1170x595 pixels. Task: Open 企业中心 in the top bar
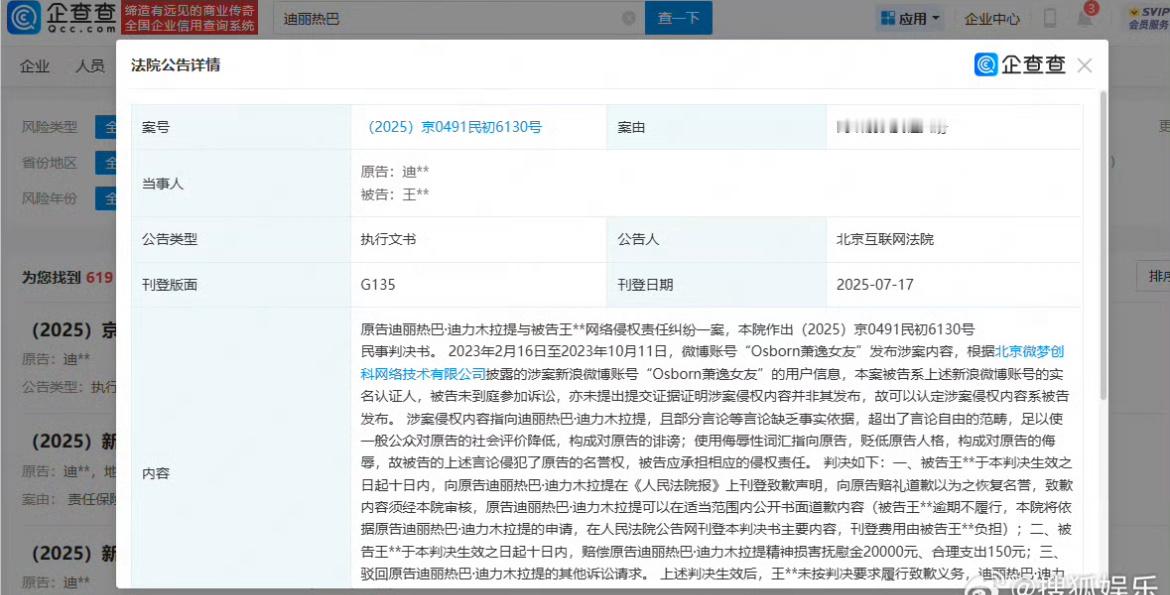[x=992, y=19]
